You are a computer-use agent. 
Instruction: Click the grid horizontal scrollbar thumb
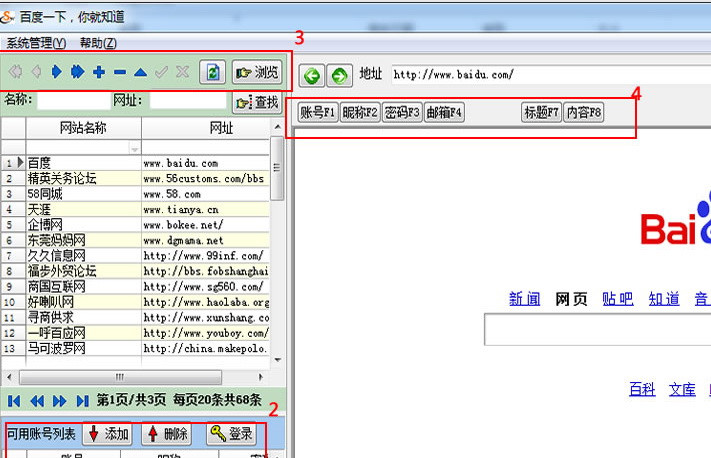120,377
